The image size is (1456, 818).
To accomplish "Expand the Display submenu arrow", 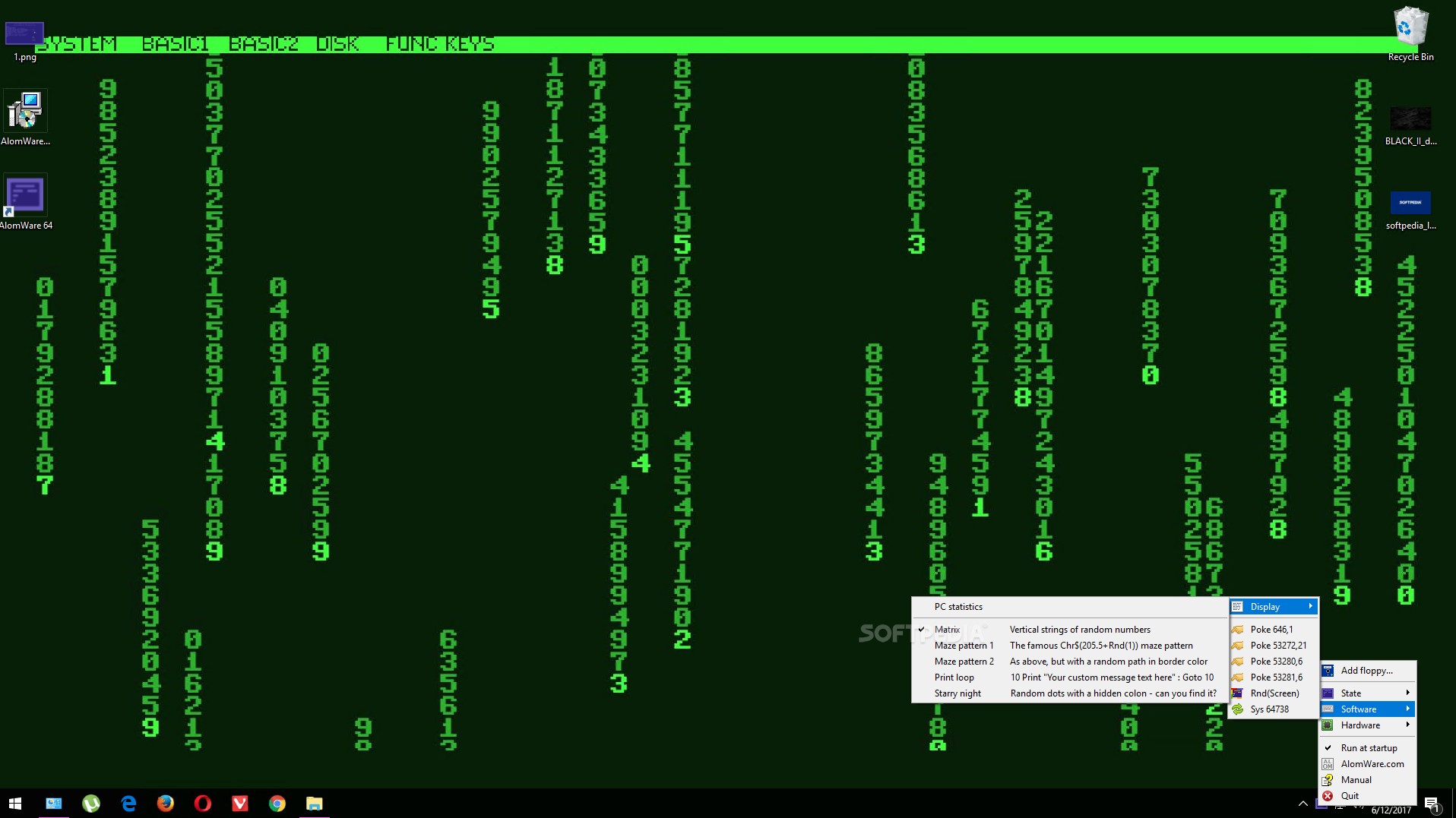I will pyautogui.click(x=1311, y=606).
